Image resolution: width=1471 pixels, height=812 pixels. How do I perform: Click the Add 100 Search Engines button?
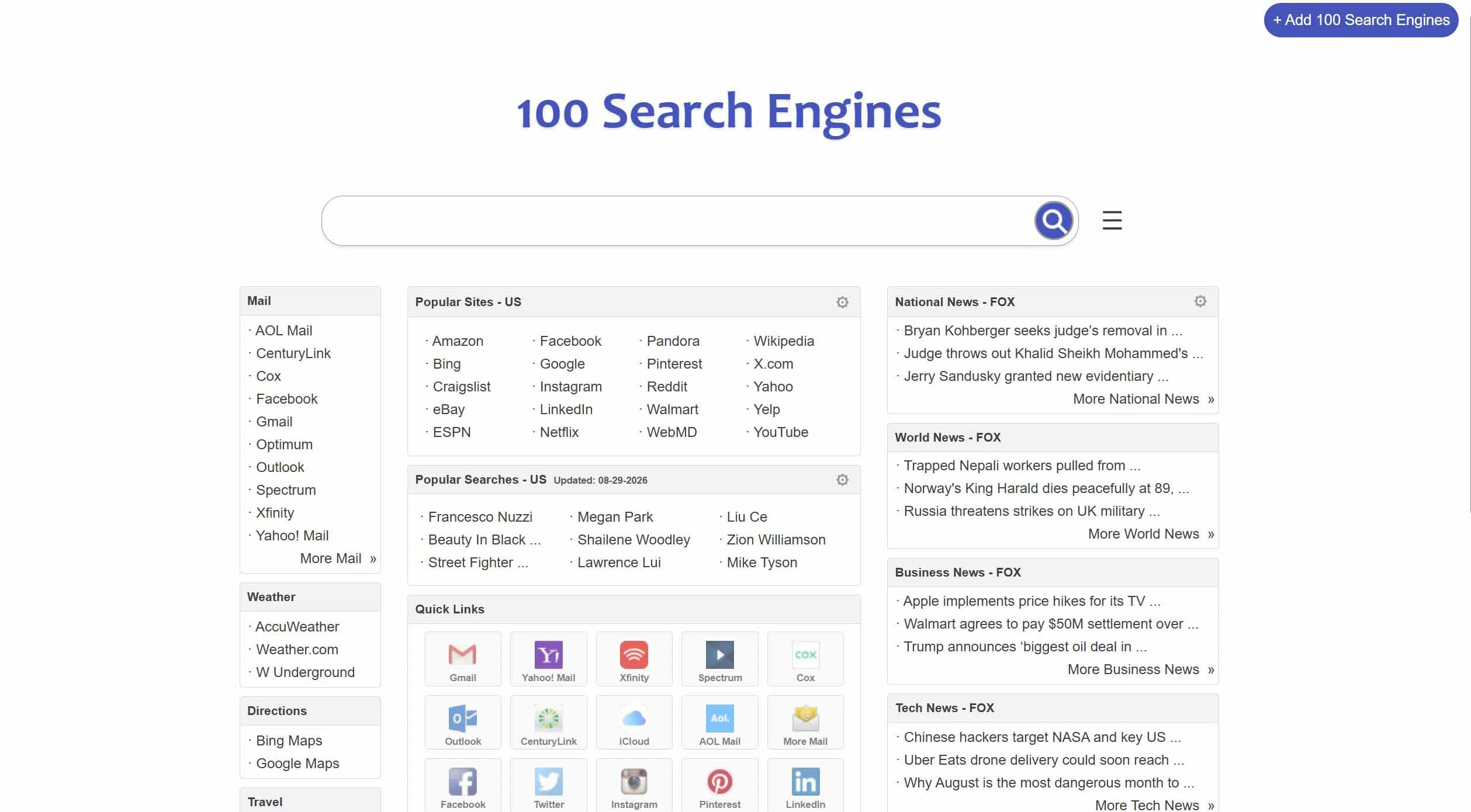[1361, 20]
